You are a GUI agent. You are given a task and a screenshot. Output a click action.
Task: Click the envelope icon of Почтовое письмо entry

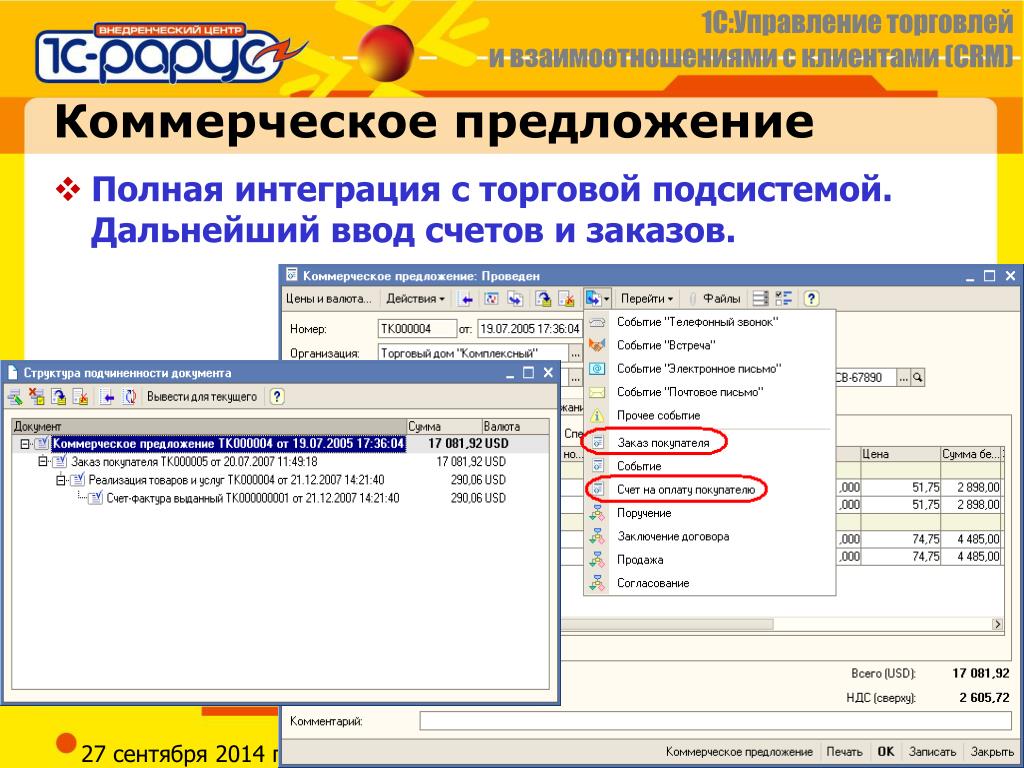(x=597, y=392)
